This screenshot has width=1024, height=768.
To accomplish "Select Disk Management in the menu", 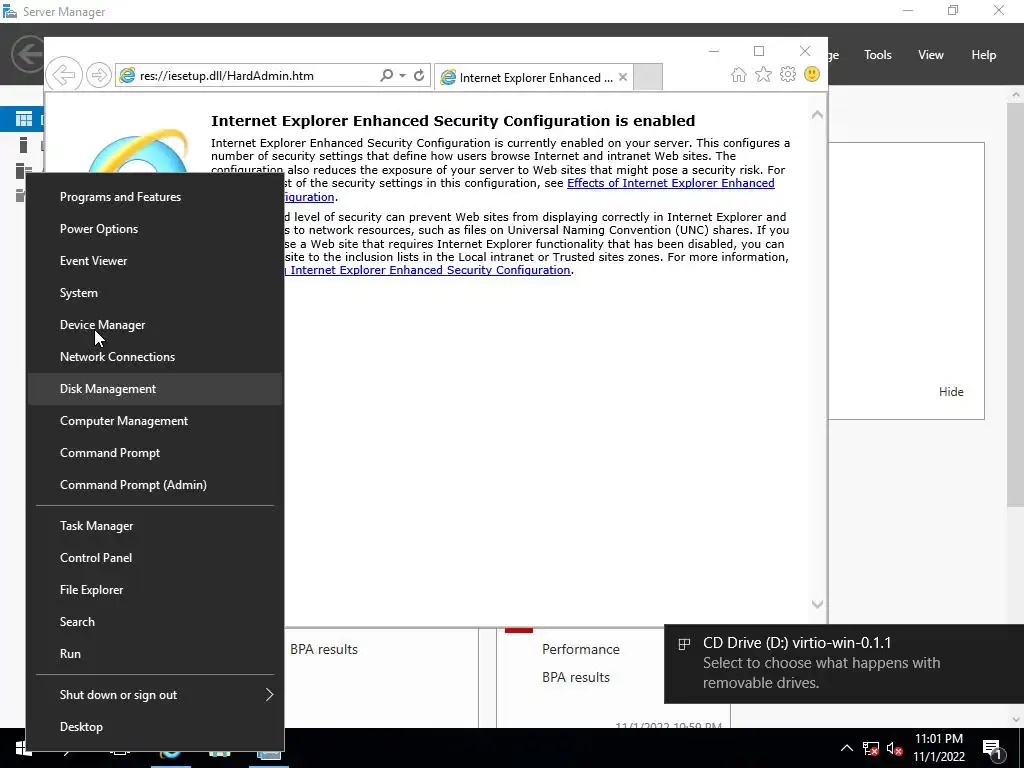I will 155,389.
